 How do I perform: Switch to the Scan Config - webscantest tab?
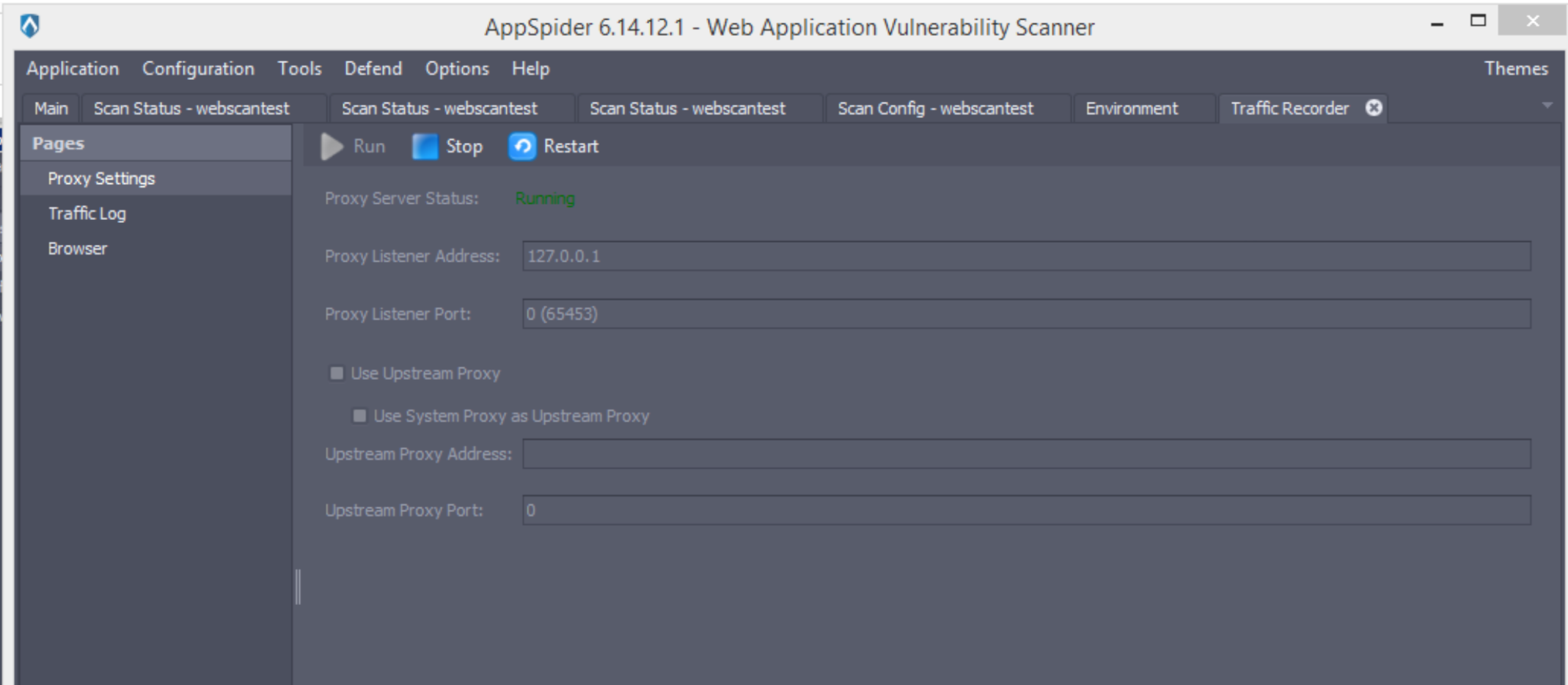tap(948, 109)
